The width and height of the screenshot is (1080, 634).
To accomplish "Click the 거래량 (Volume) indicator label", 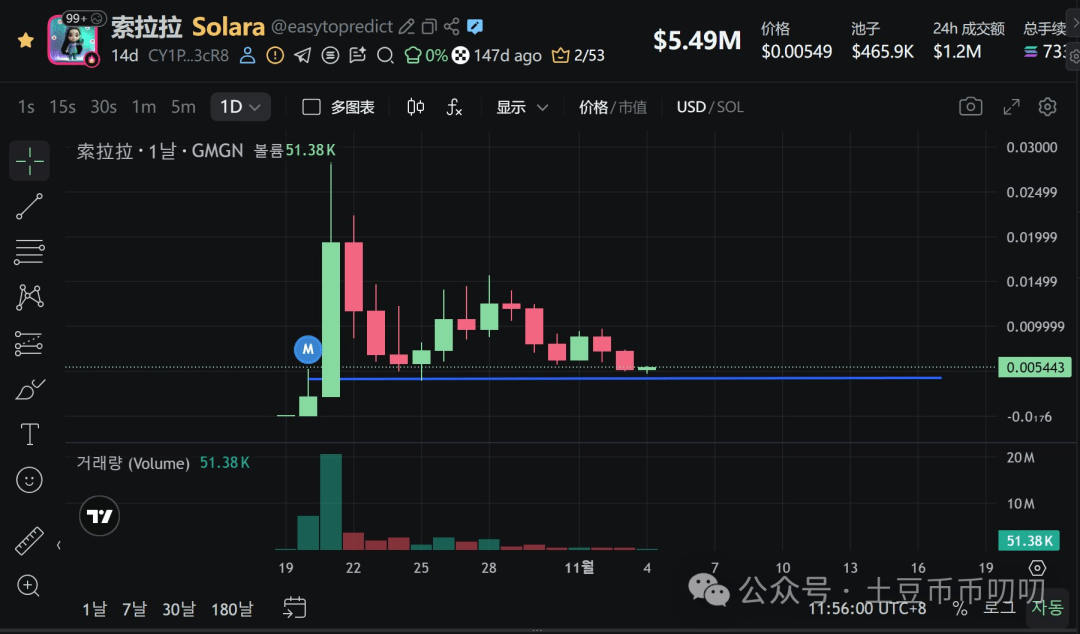I will tap(133, 463).
